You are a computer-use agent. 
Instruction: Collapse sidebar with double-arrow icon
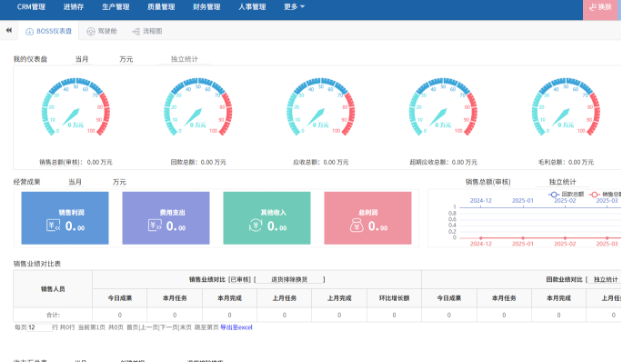[x=9, y=30]
